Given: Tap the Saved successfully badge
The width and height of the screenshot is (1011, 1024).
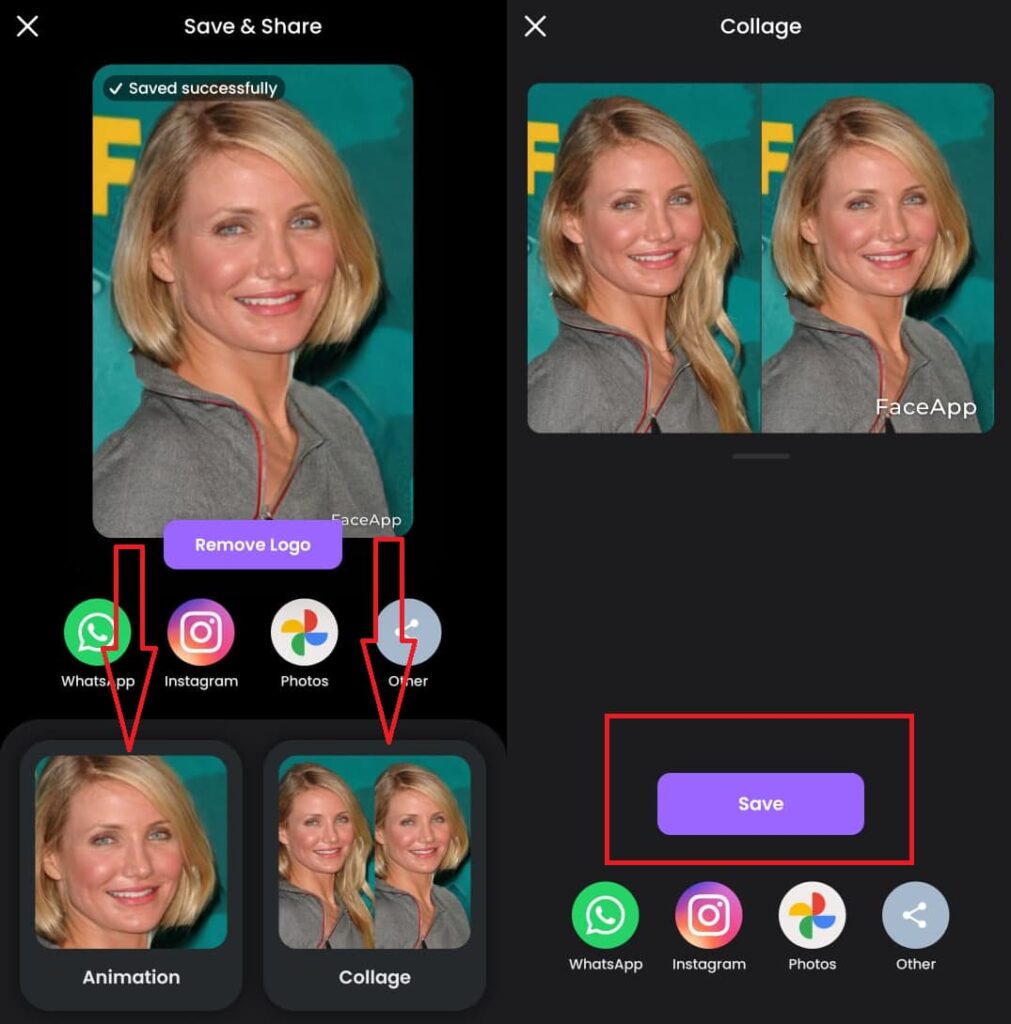Looking at the screenshot, I should tap(193, 89).
